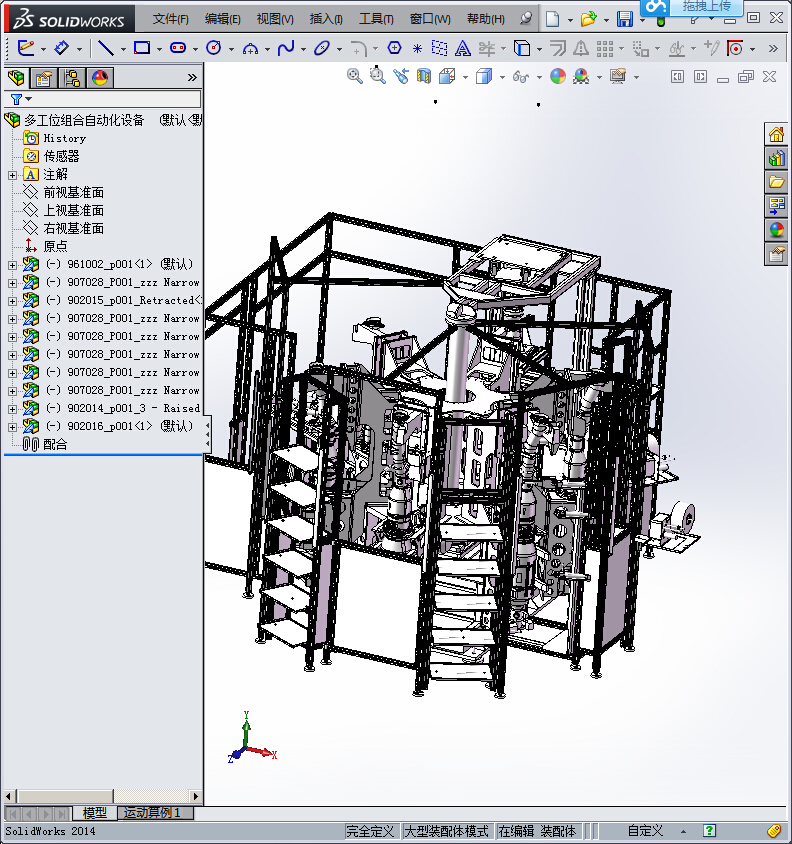Click the Section View icon
The height and width of the screenshot is (844, 792).
tap(424, 76)
